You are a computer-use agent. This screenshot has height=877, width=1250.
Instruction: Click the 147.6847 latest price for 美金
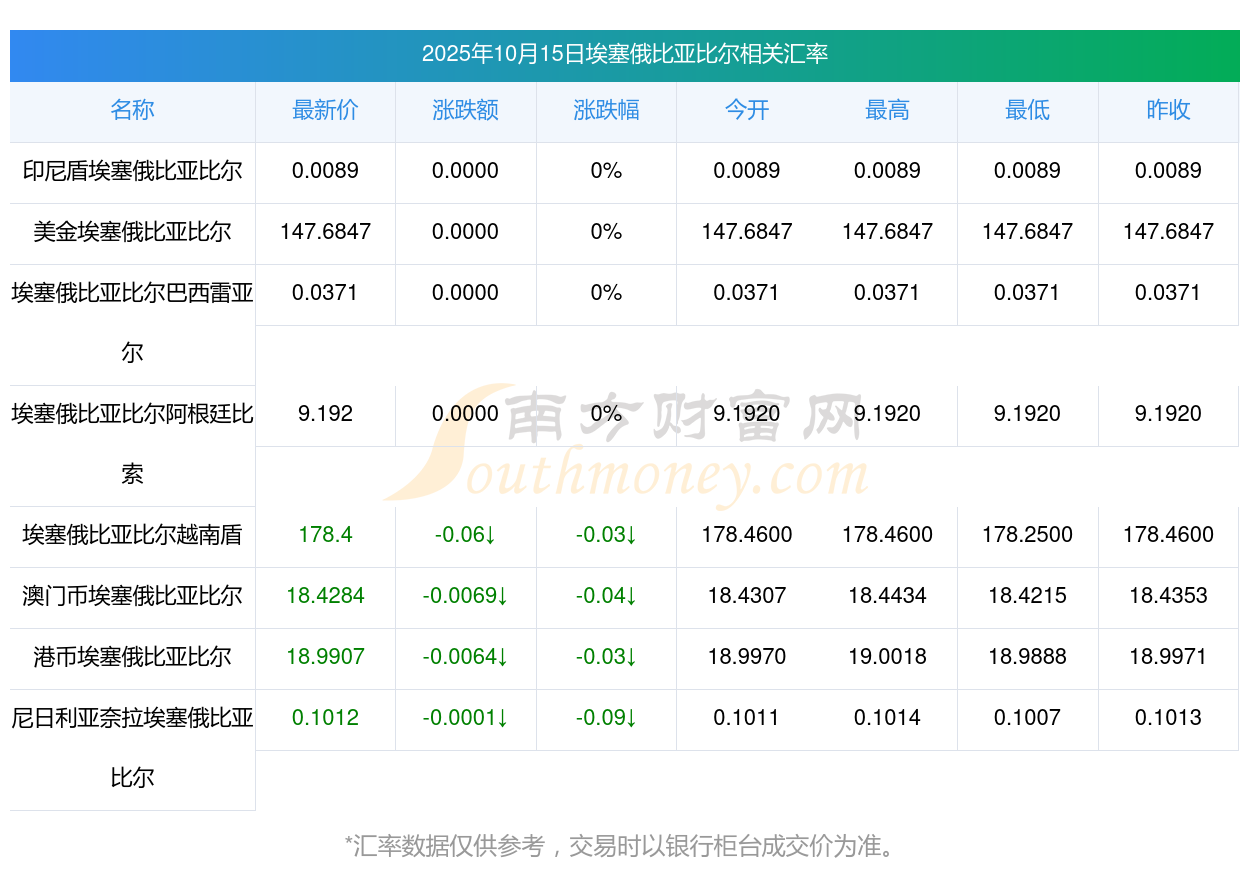(325, 232)
